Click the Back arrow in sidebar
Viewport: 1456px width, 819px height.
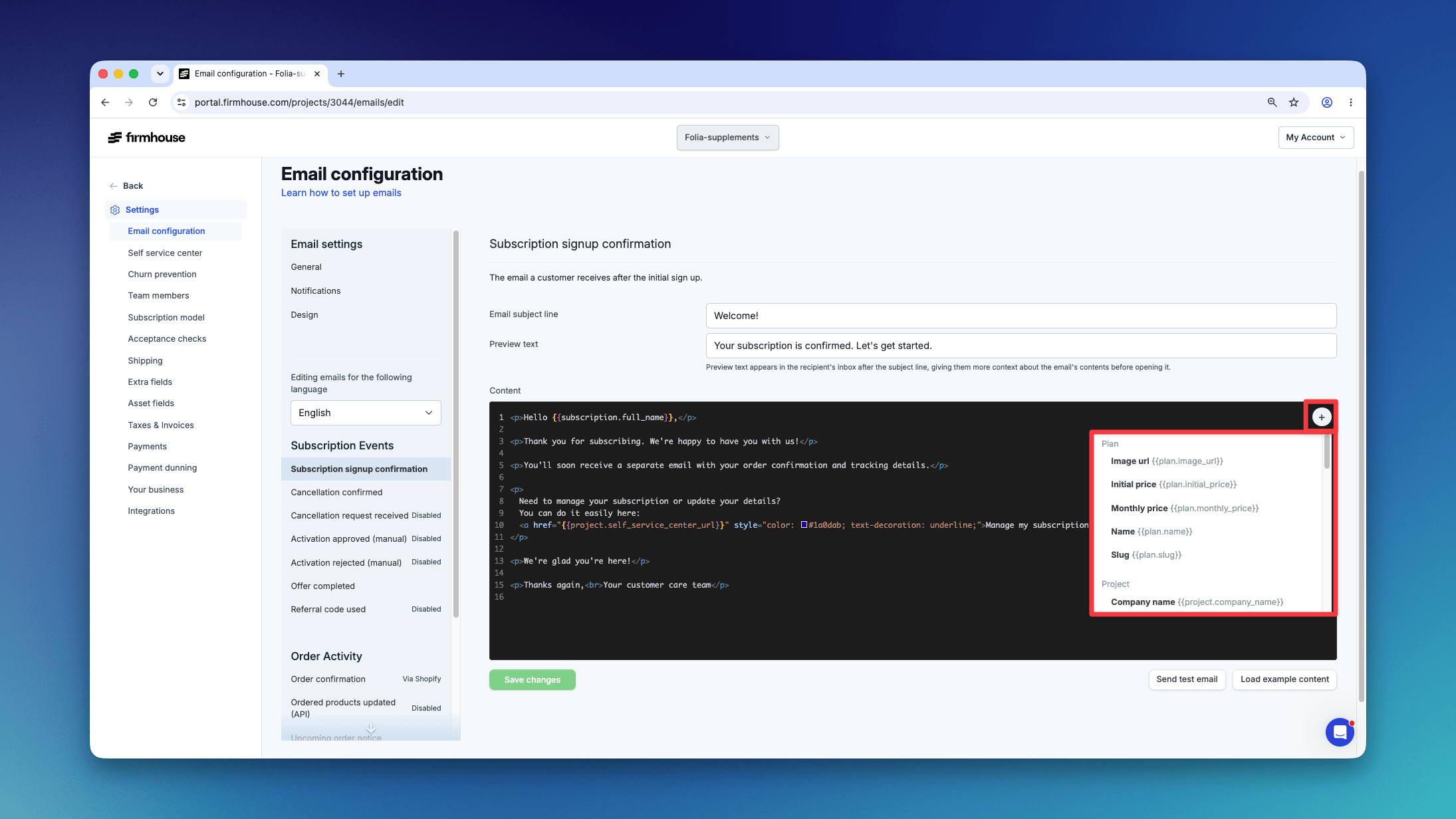click(114, 186)
